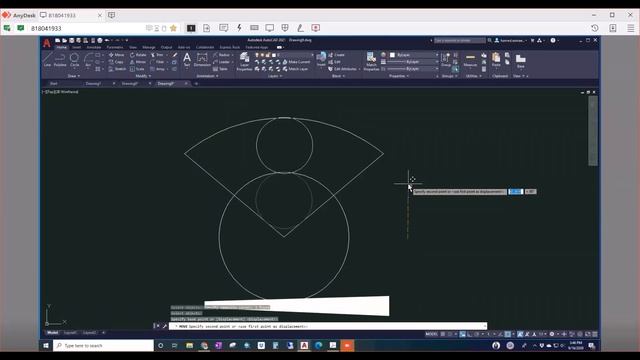Activate the Trim command
Image resolution: width=640 pixels, height=360 pixels.
pos(157,55)
